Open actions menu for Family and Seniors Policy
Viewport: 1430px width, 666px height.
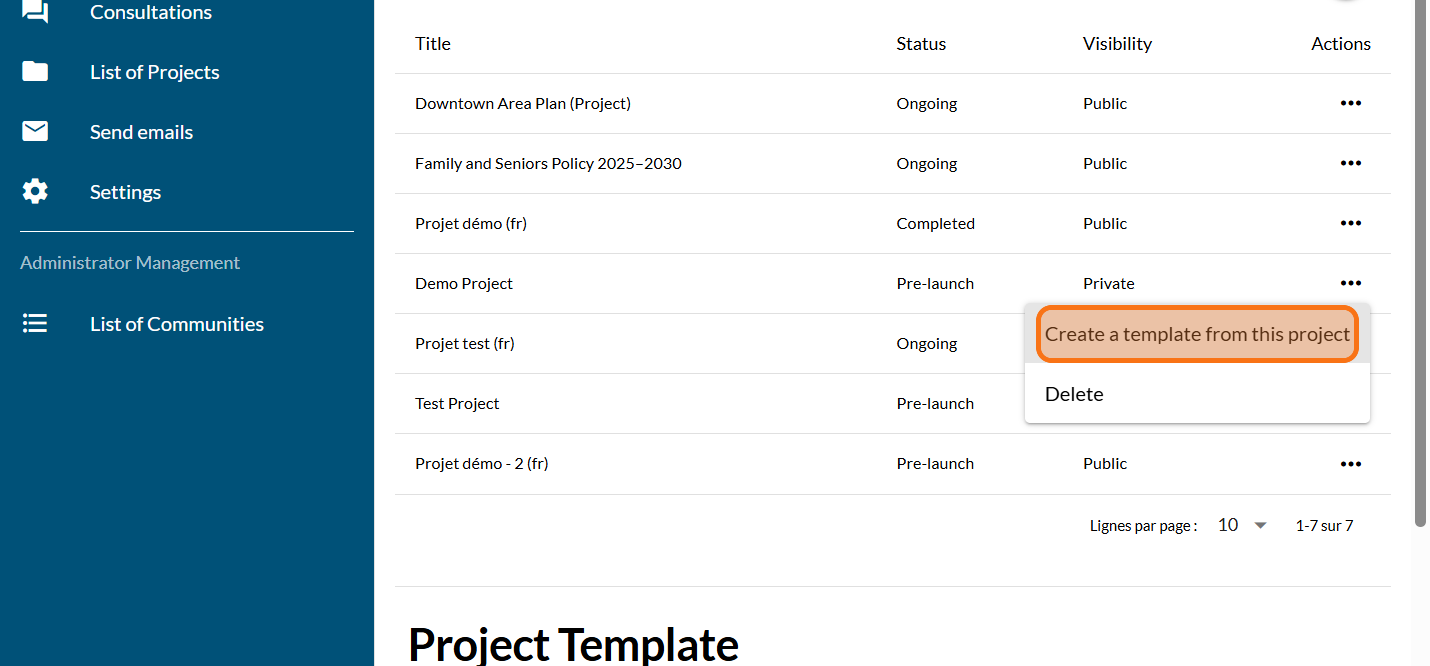pos(1351,163)
